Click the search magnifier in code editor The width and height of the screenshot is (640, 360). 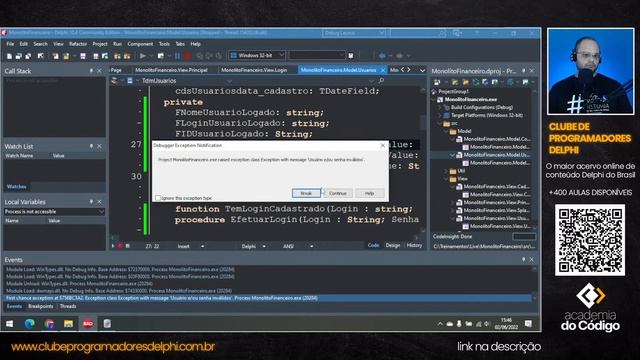381,81
